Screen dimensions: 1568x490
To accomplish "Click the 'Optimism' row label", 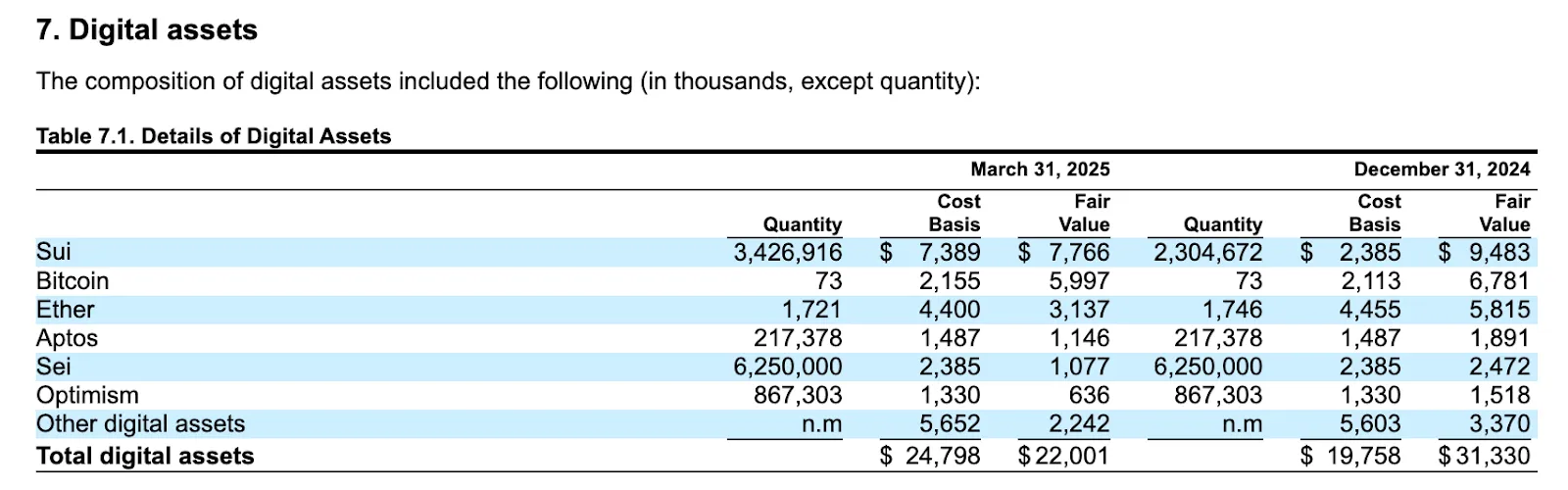I will [87, 395].
